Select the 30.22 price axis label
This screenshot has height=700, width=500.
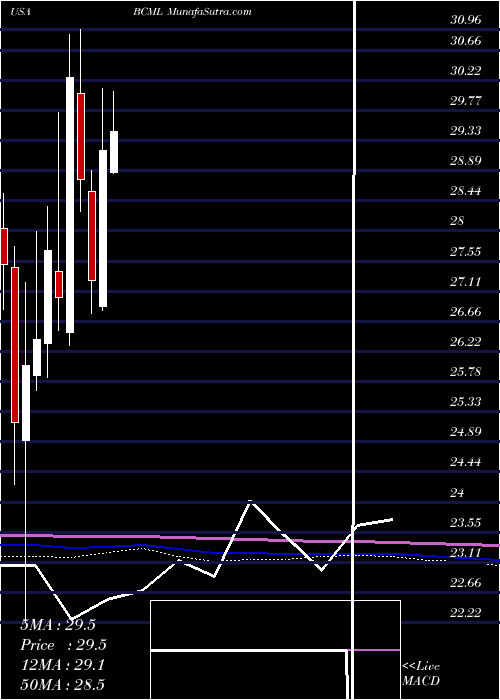coord(466,71)
